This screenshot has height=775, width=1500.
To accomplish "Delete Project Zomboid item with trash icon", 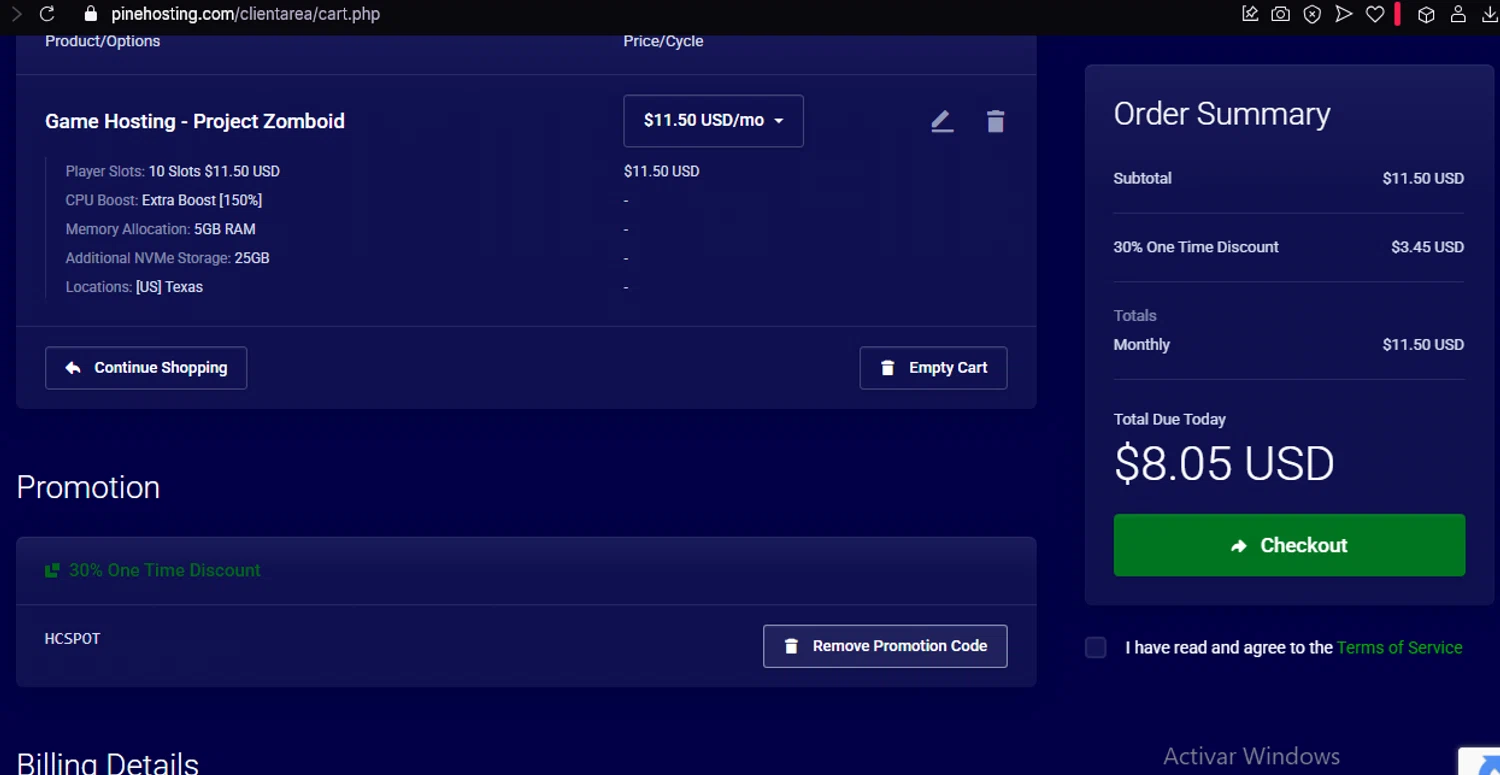I will click(x=995, y=121).
